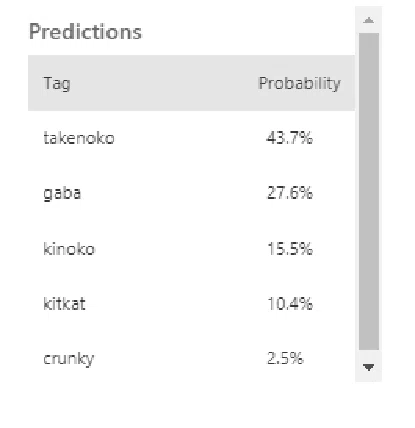Click the 10.4% probability value
This screenshot has width=415, height=428.
pyautogui.click(x=290, y=303)
